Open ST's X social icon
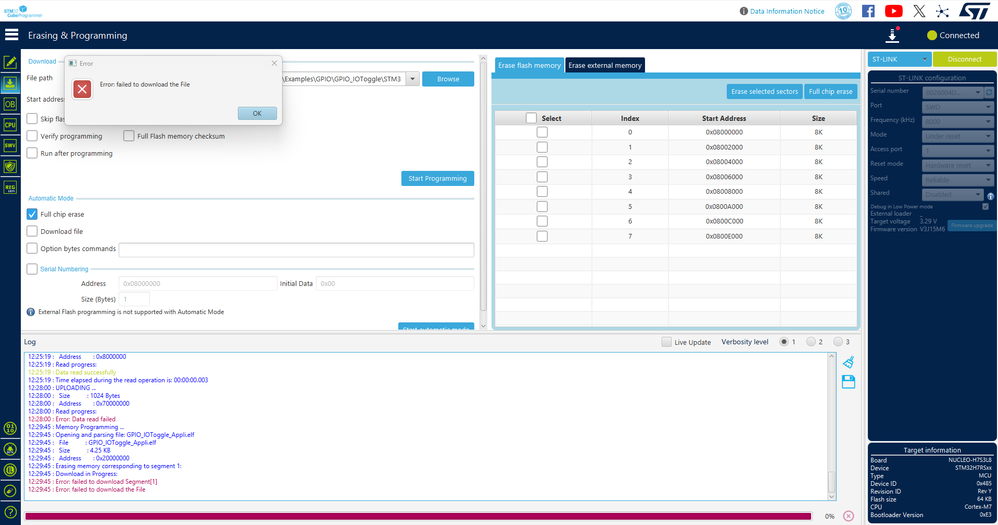 919,11
